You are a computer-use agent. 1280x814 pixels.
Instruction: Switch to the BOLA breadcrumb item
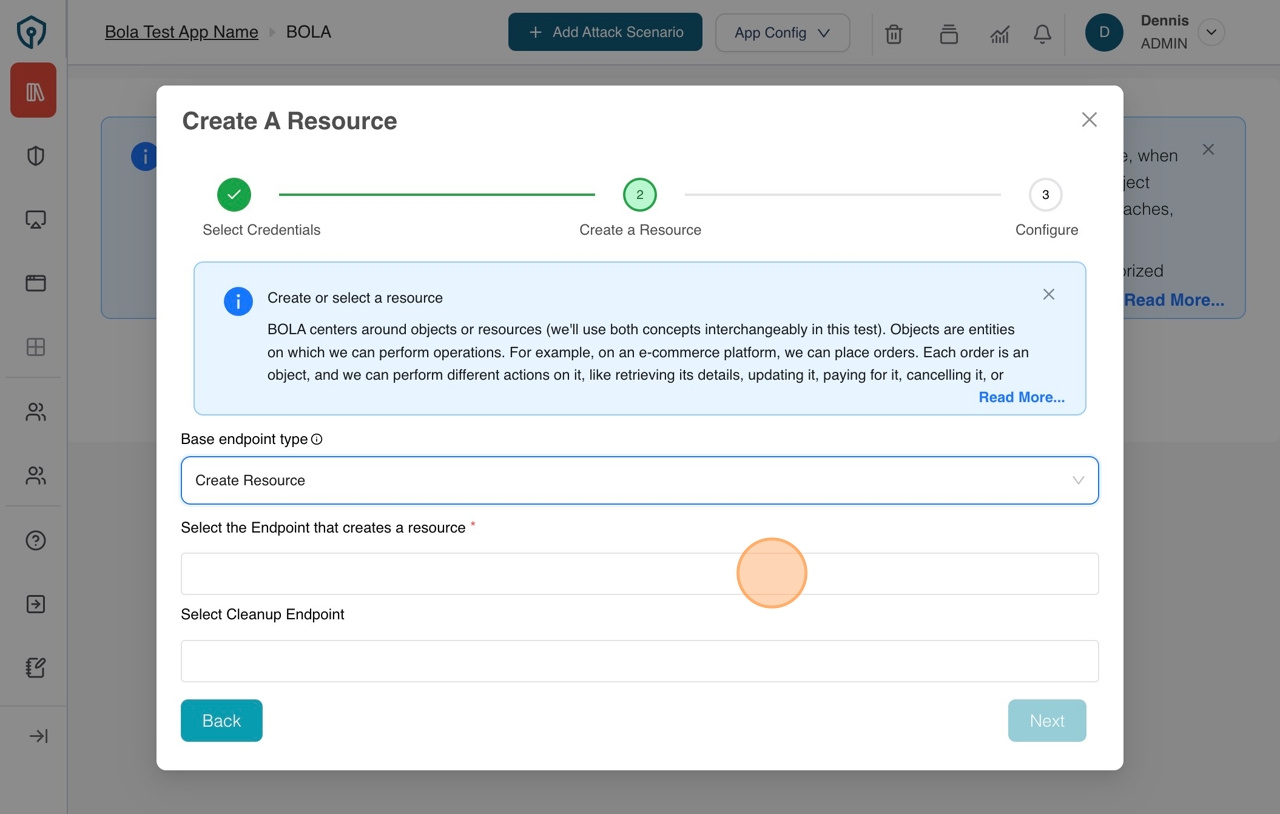tap(308, 31)
